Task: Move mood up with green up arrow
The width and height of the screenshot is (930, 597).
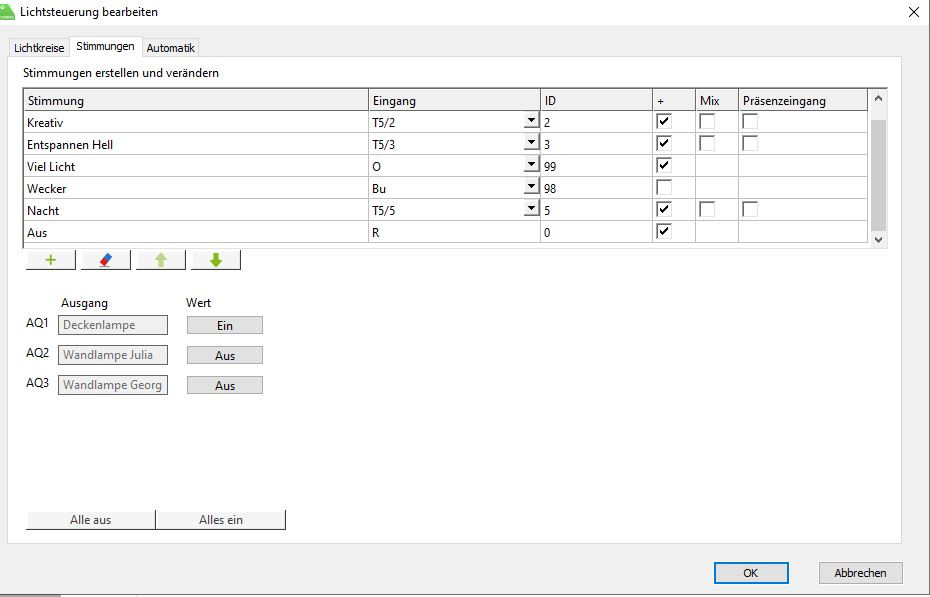Action: tap(161, 260)
